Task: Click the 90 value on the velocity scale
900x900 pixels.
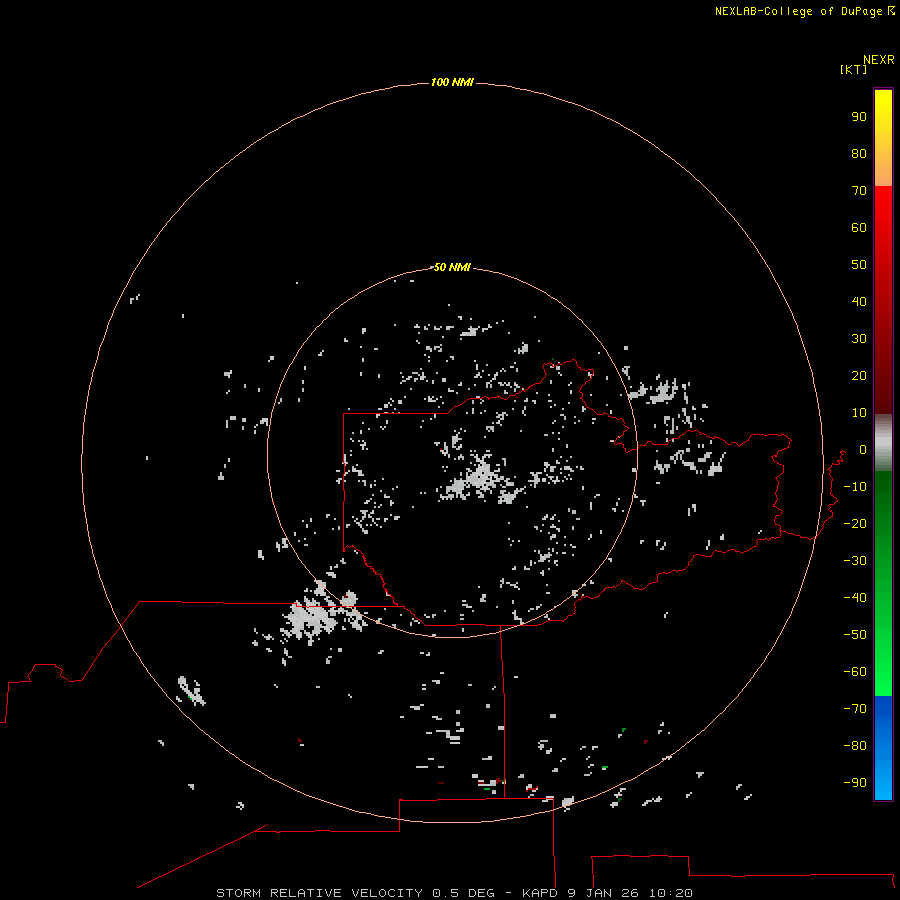Action: pyautogui.click(x=859, y=117)
